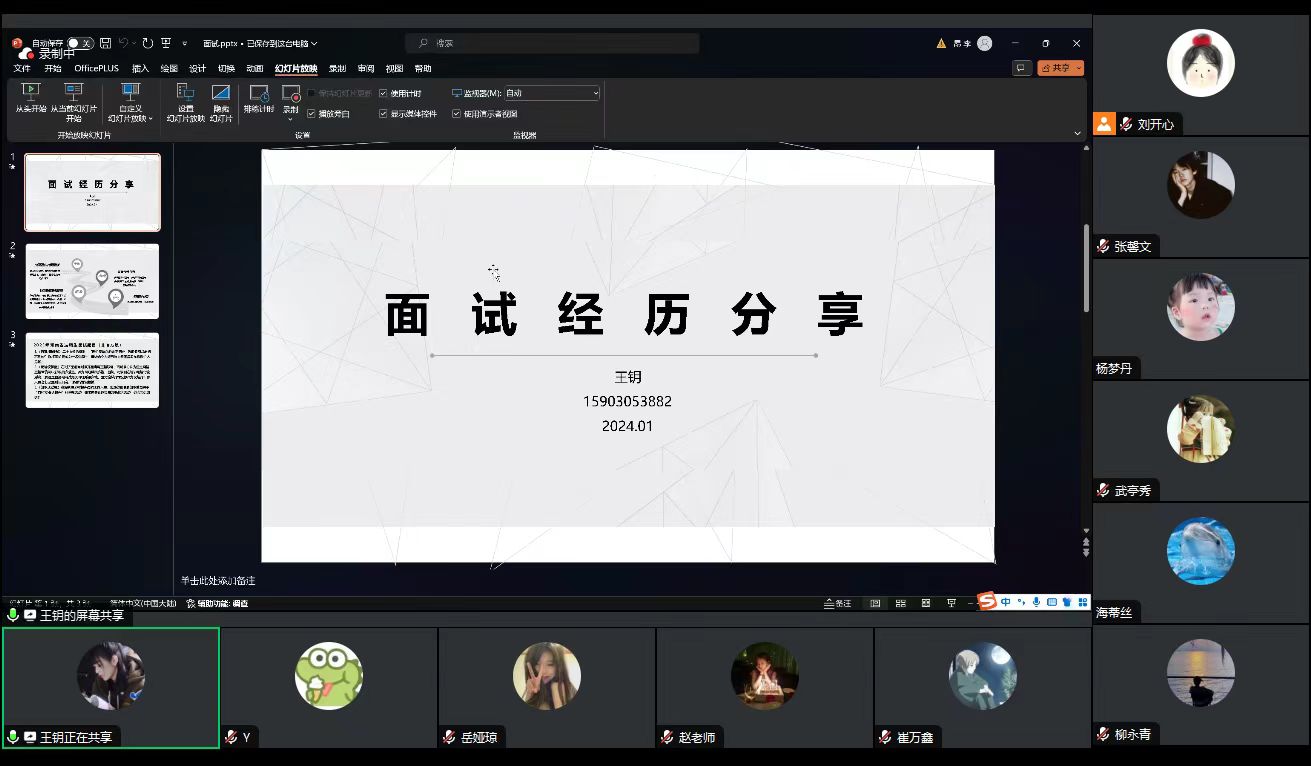
Task: Open the 插入 ribbon tab
Action: point(140,68)
